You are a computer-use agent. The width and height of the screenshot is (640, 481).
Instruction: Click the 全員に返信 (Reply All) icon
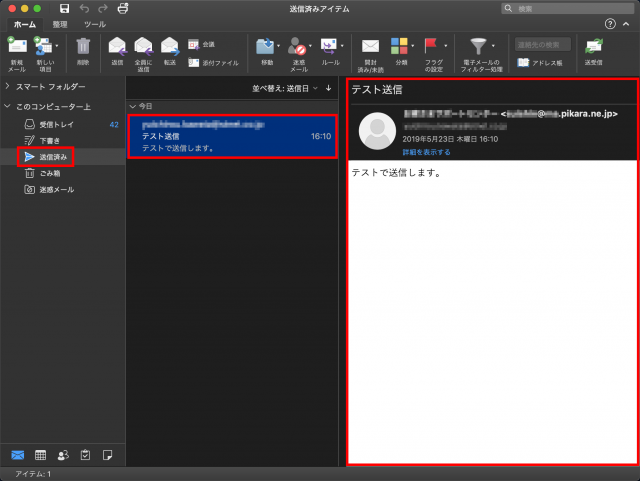tap(143, 47)
